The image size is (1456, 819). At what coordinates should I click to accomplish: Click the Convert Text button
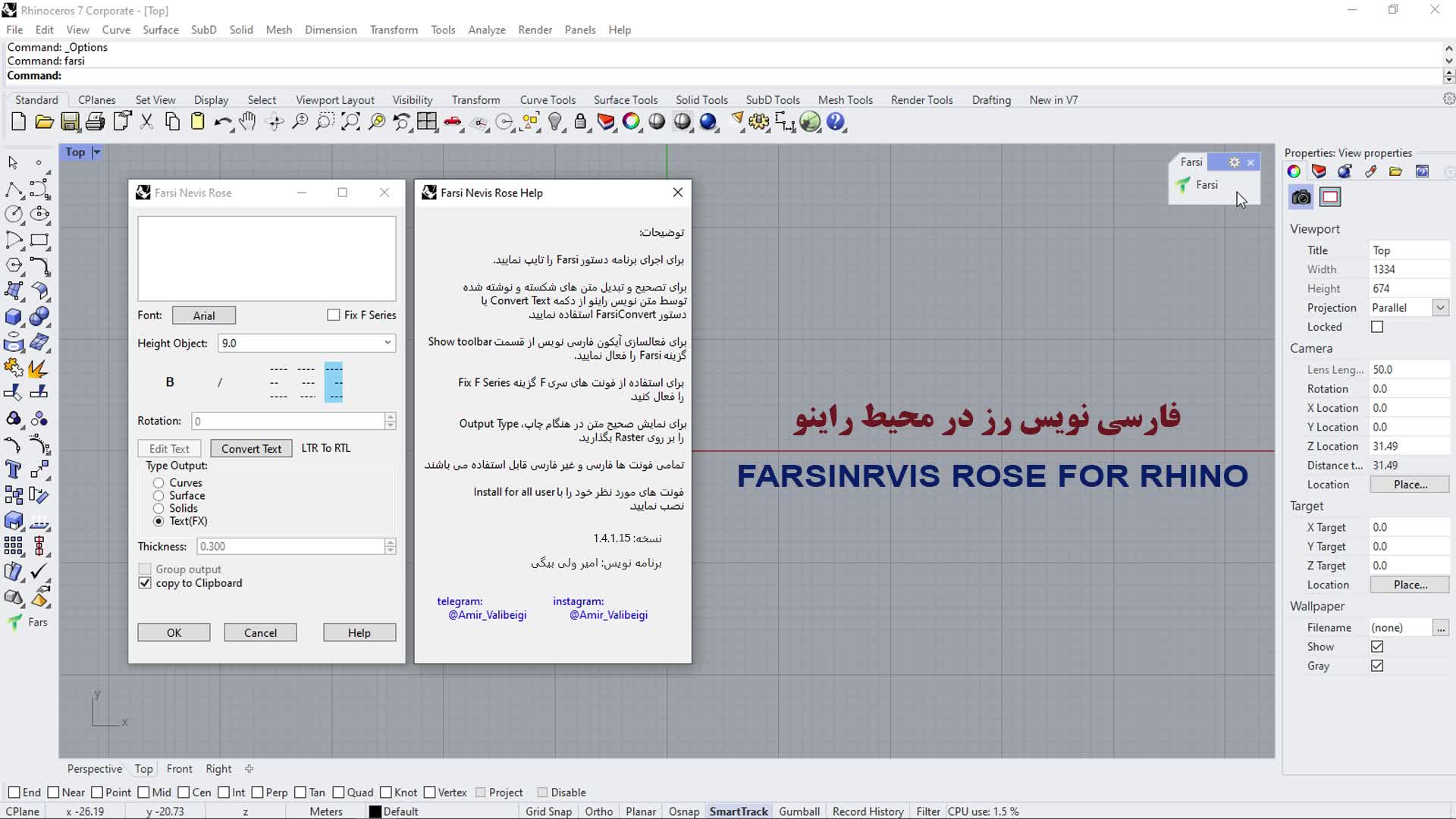click(251, 449)
